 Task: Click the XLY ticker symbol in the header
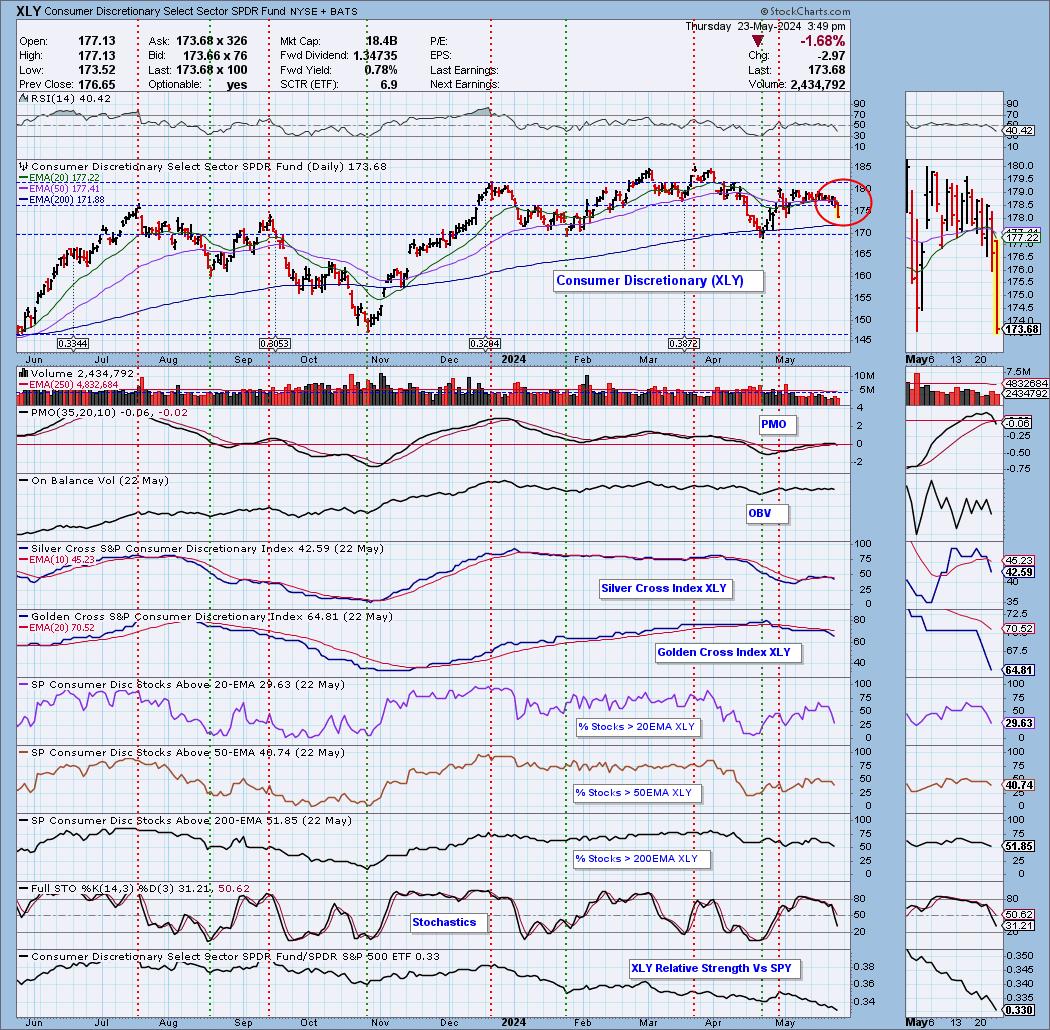pyautogui.click(x=28, y=11)
